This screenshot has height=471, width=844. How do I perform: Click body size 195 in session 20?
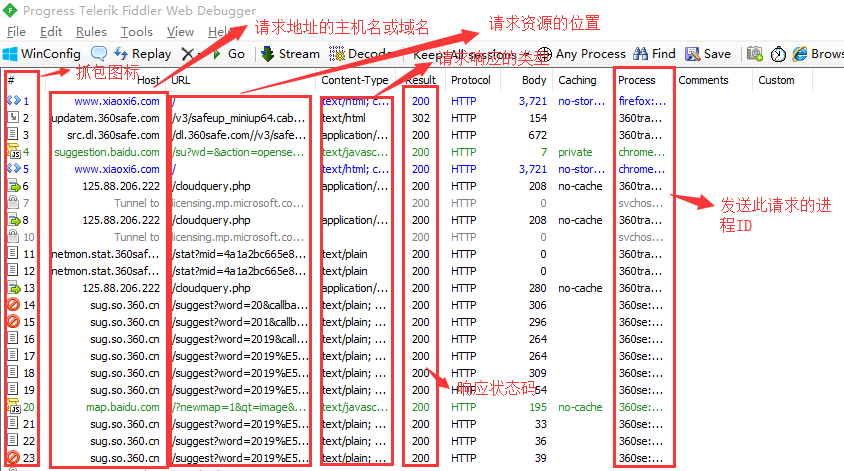pyautogui.click(x=537, y=407)
